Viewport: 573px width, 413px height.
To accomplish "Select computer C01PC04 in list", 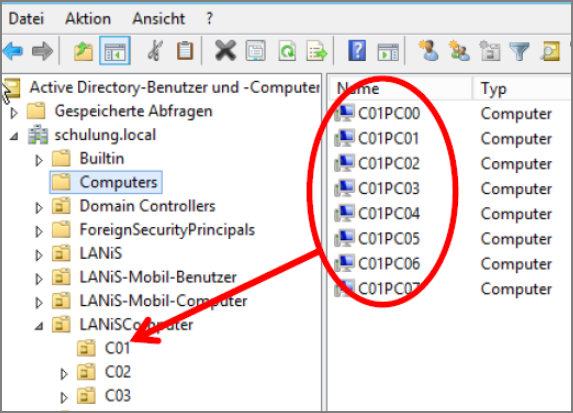I will pos(389,213).
